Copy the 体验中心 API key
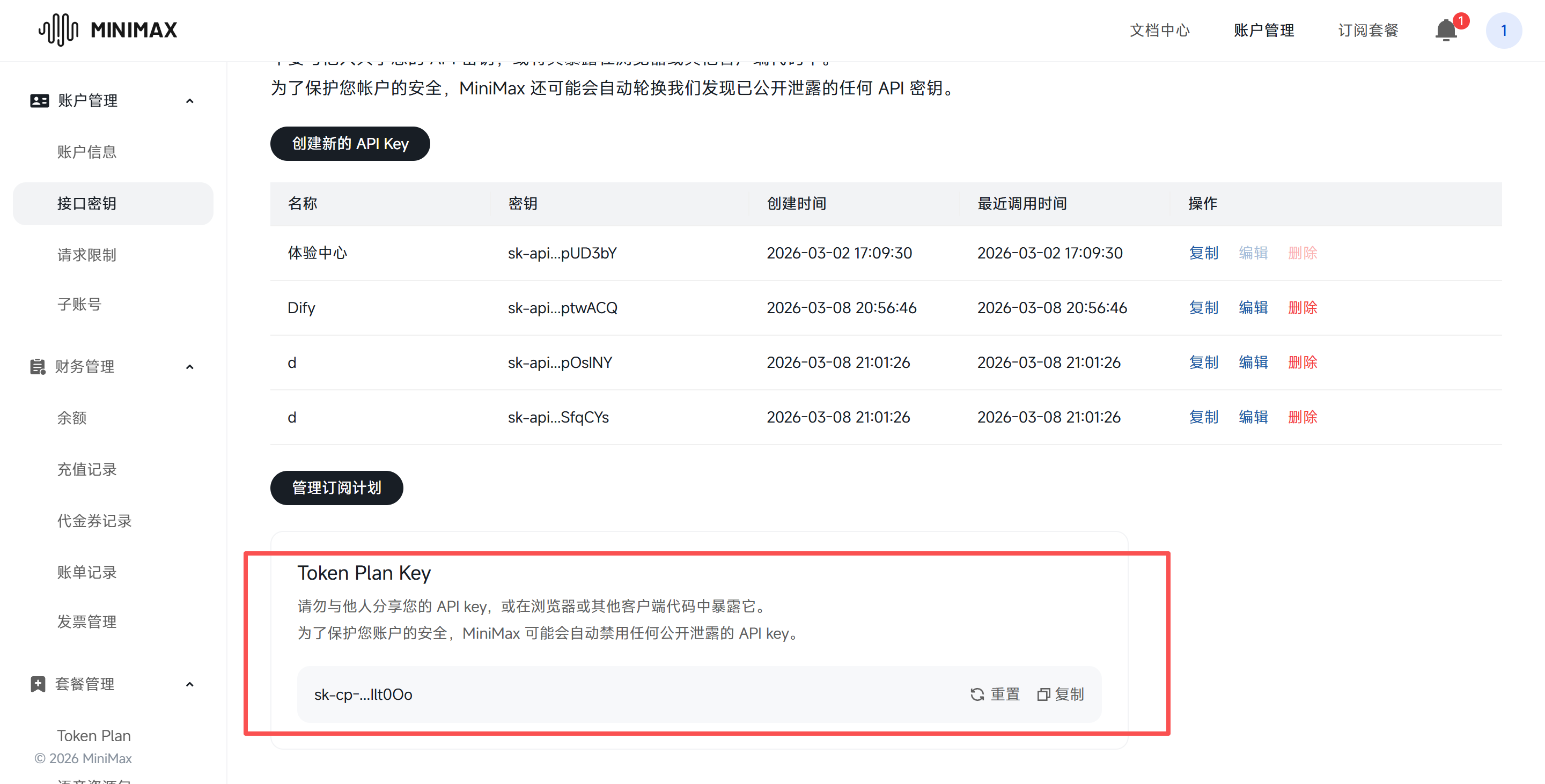The width and height of the screenshot is (1545, 784). (1203, 253)
